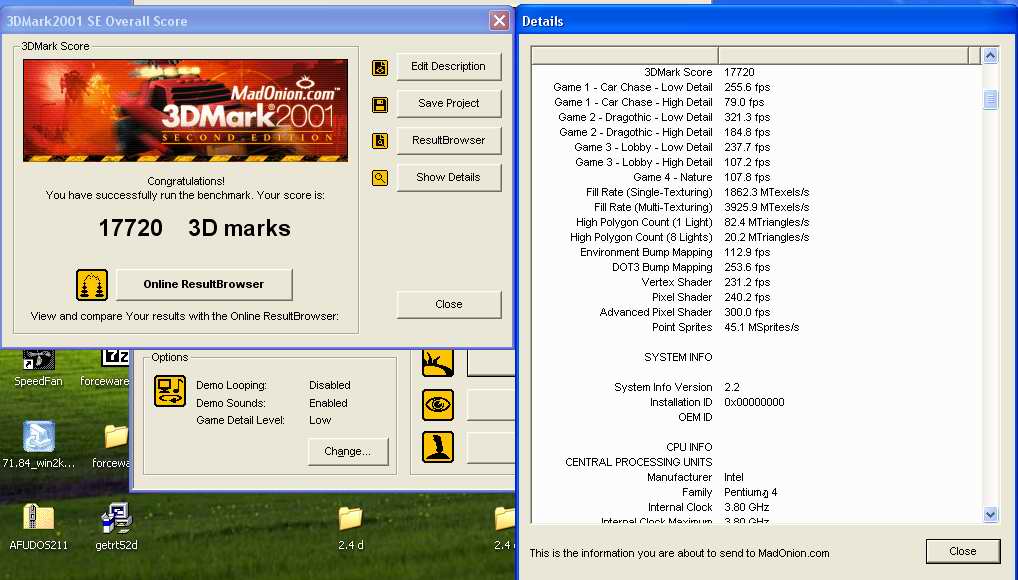Viewport: 1018px width, 580px height.
Task: Click the yellow running figure icon
Action: [x=438, y=363]
